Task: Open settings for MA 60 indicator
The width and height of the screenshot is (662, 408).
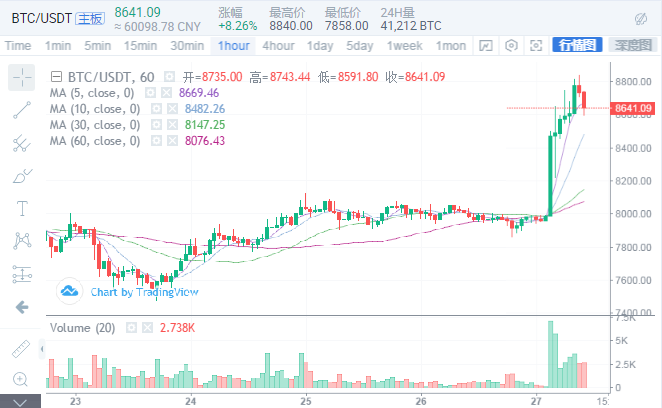Action: click(156, 141)
